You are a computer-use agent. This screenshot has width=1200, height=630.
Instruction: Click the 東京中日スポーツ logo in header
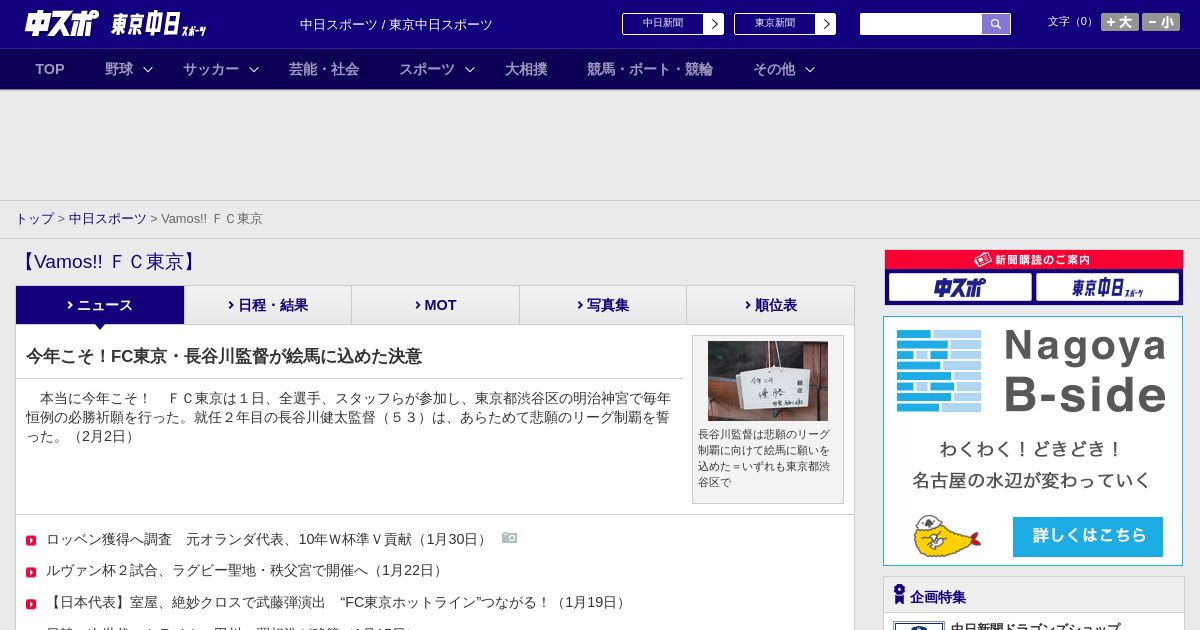click(159, 24)
